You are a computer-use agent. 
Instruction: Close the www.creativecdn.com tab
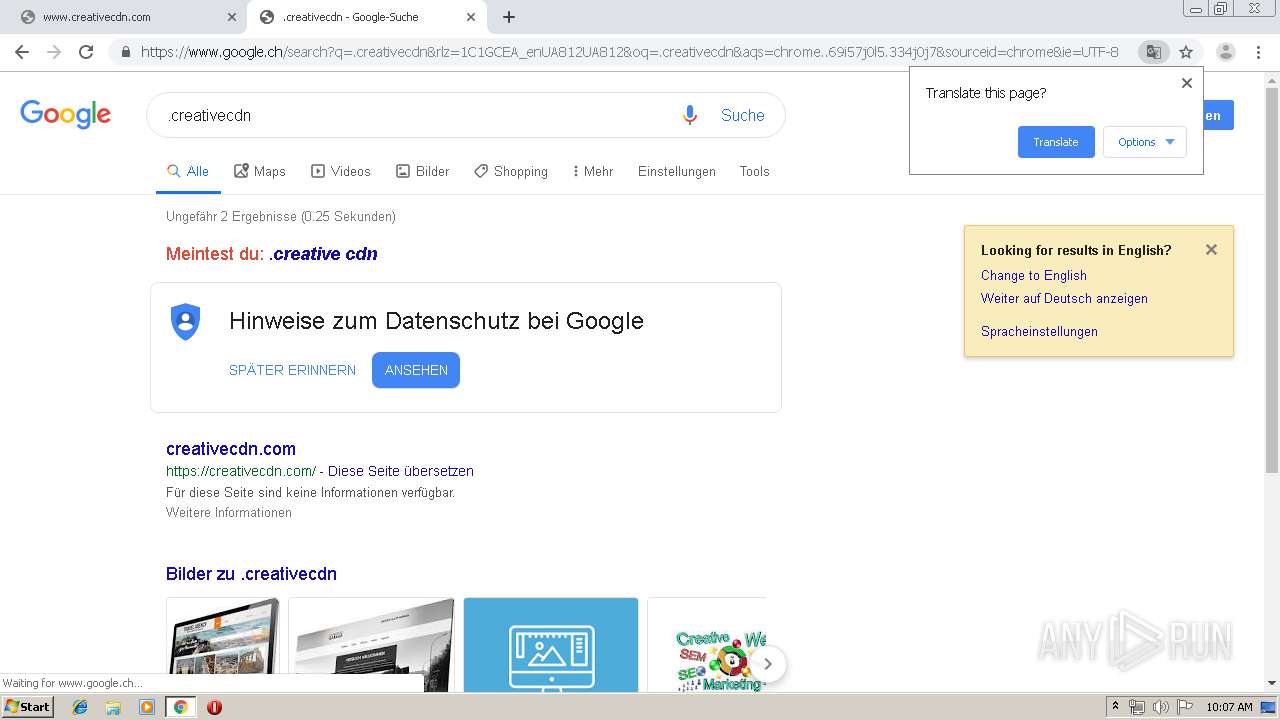pos(232,17)
